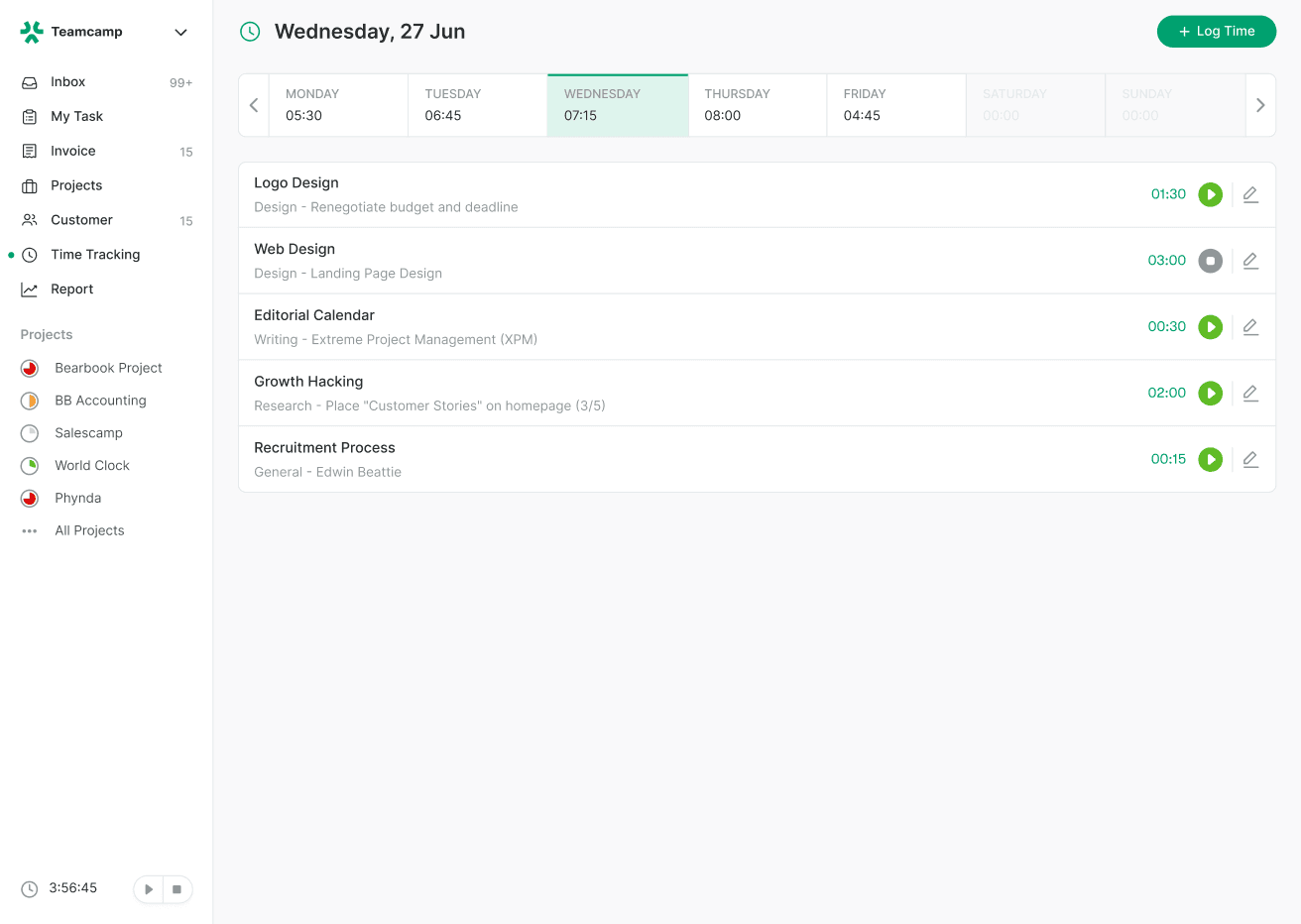1301x924 pixels.
Task: Open the Bearbook Project
Action: pos(109,368)
